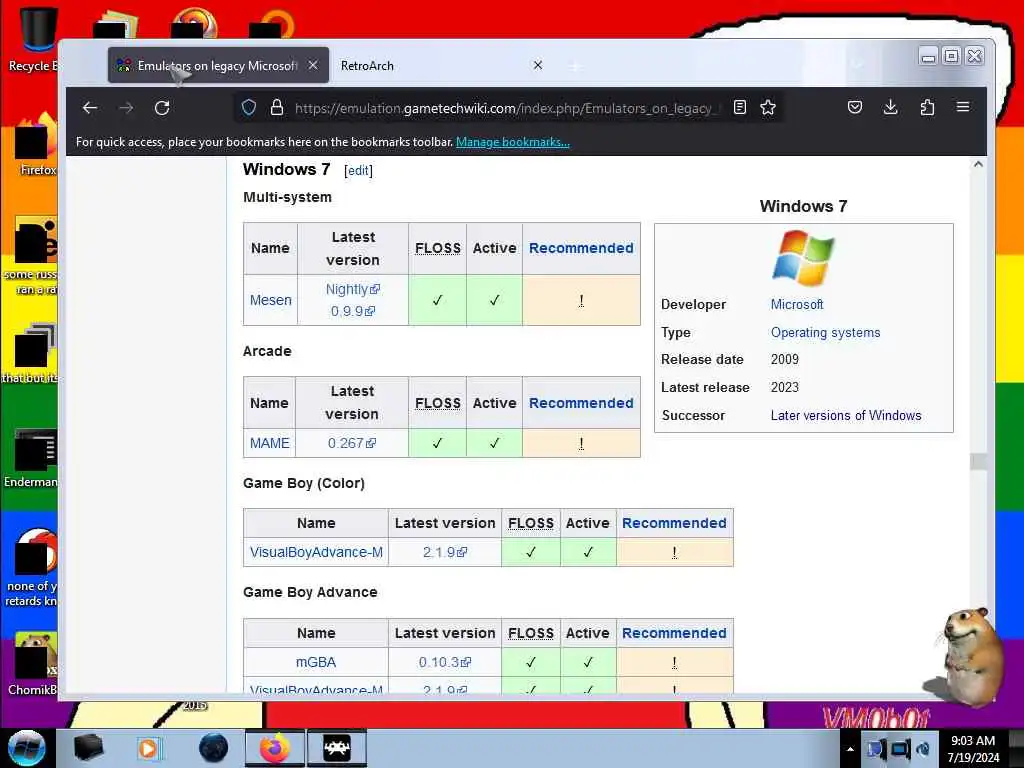Viewport: 1024px width, 768px height.
Task: Open the mGBA emulator link
Action: pyautogui.click(x=316, y=662)
